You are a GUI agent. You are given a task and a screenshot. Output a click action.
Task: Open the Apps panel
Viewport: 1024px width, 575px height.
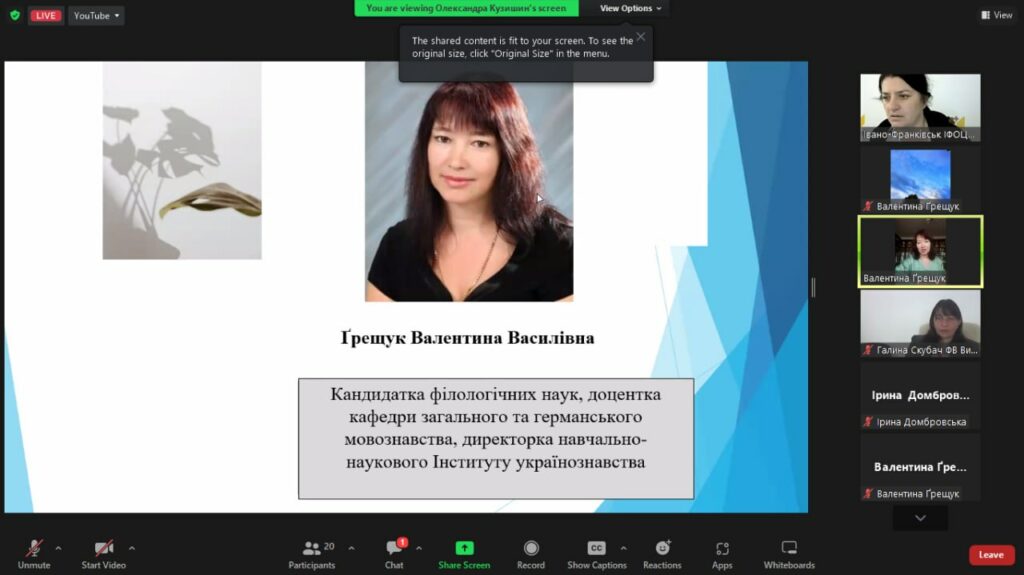coord(722,553)
